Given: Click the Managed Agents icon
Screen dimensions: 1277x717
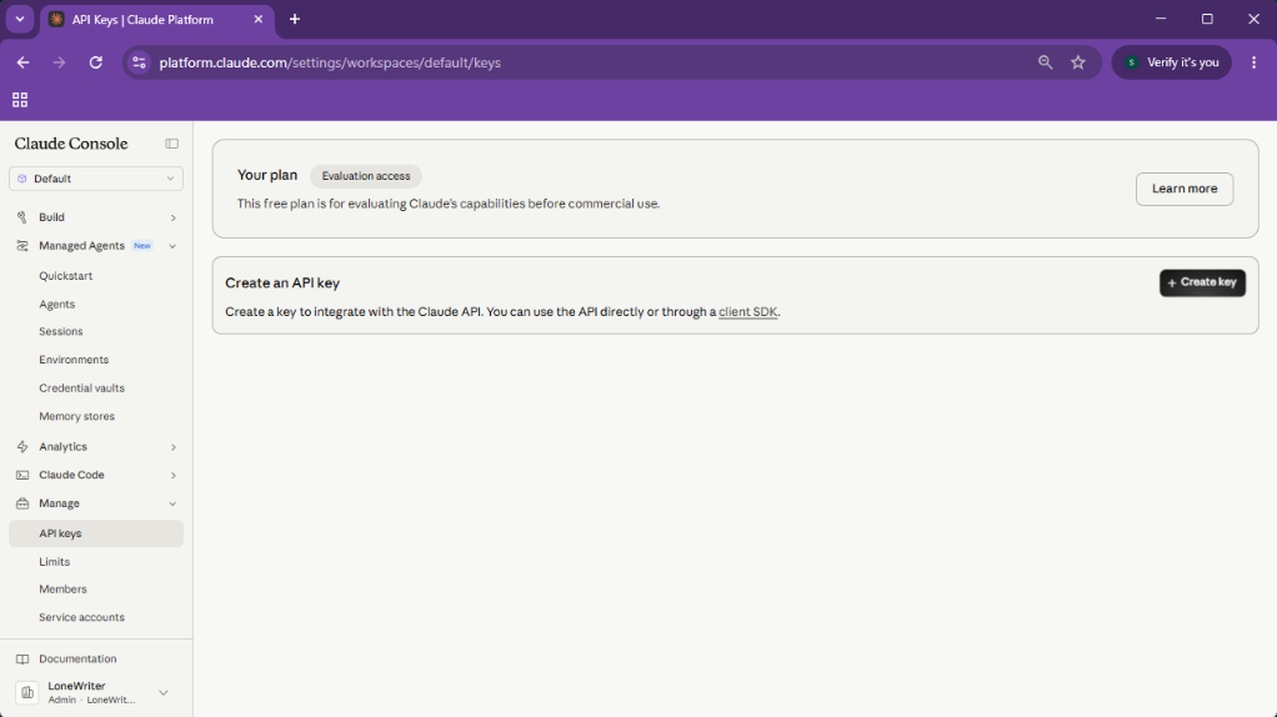Looking at the screenshot, I should point(22,246).
